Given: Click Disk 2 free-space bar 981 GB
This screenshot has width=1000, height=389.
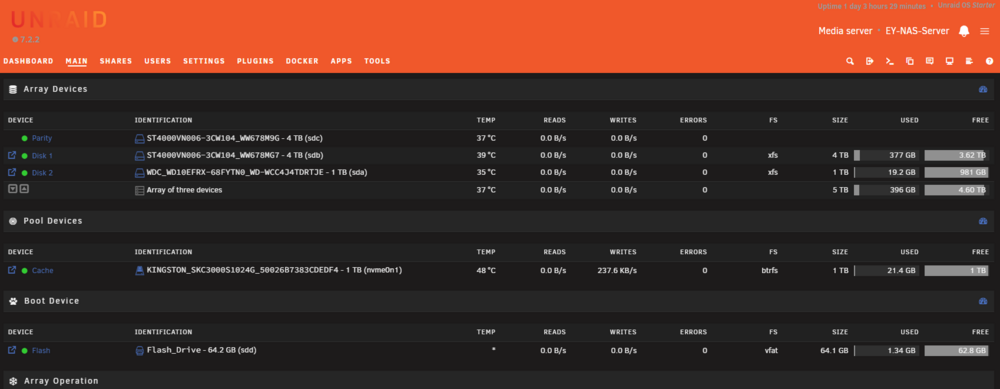Looking at the screenshot, I should click(956, 172).
